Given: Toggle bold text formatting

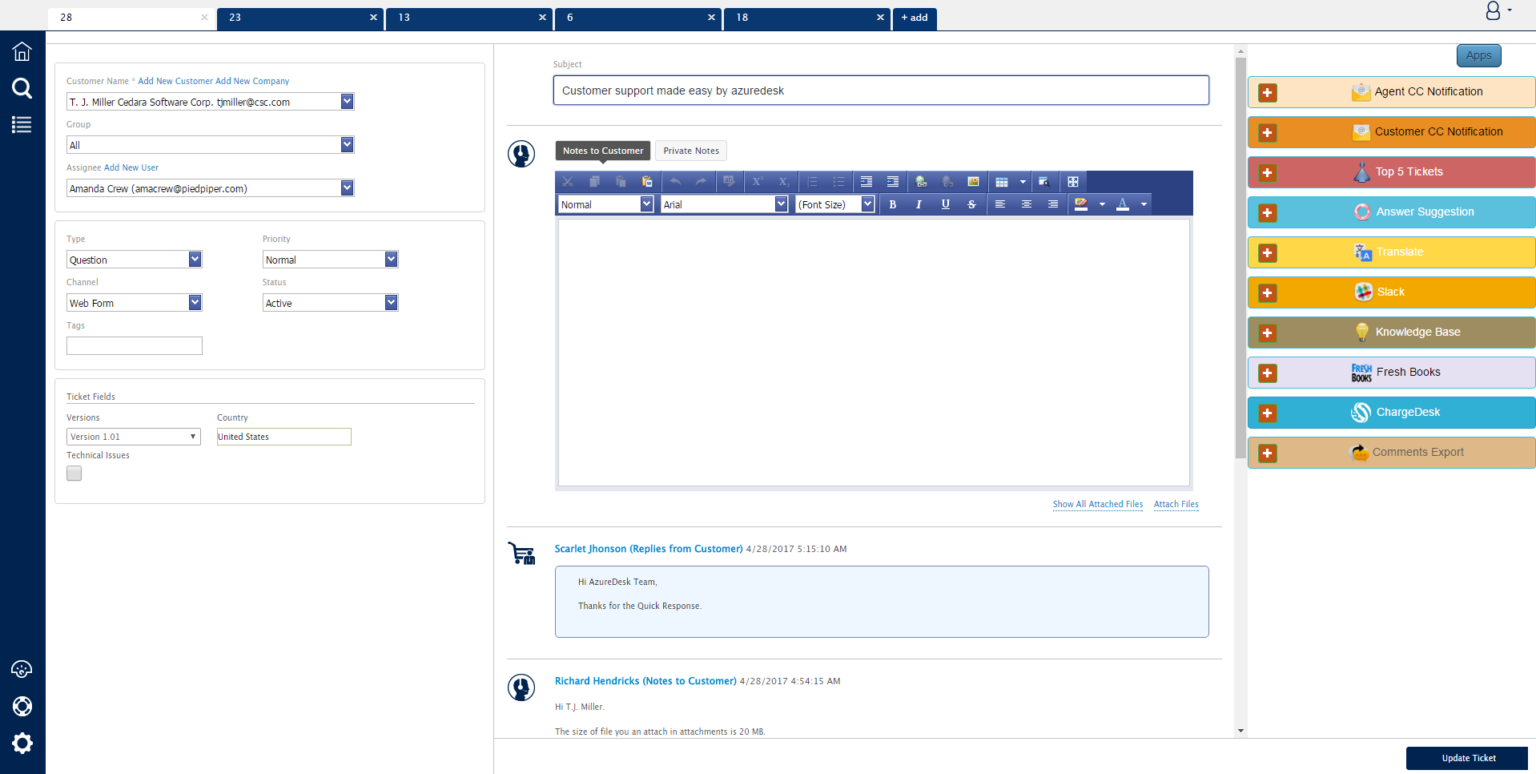Looking at the screenshot, I should (892, 204).
